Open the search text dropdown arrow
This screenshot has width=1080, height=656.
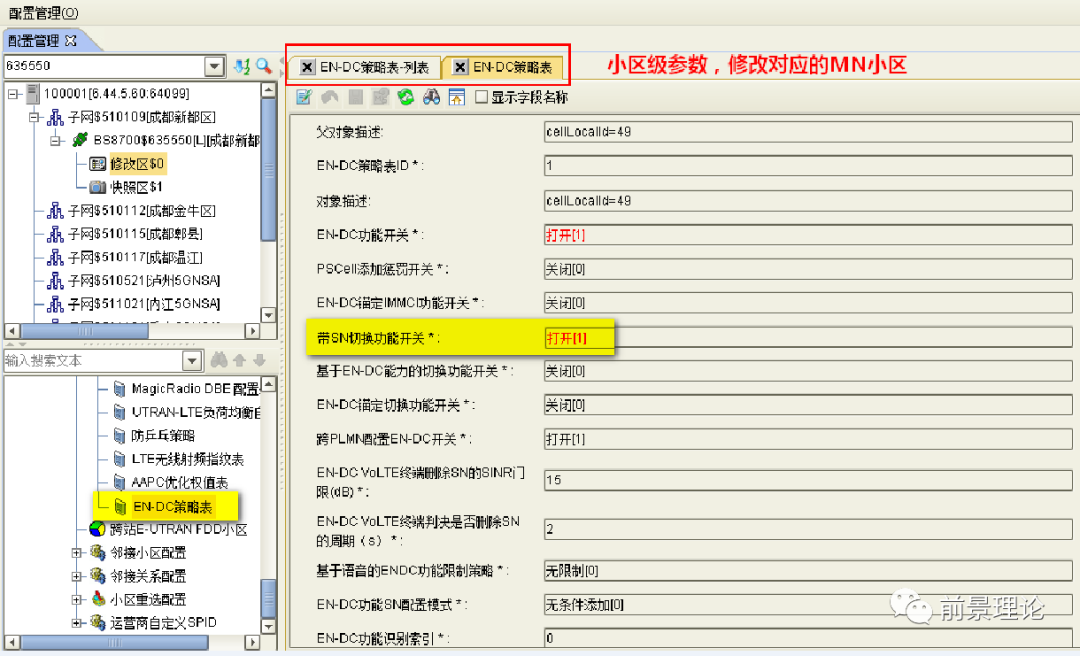click(x=192, y=360)
